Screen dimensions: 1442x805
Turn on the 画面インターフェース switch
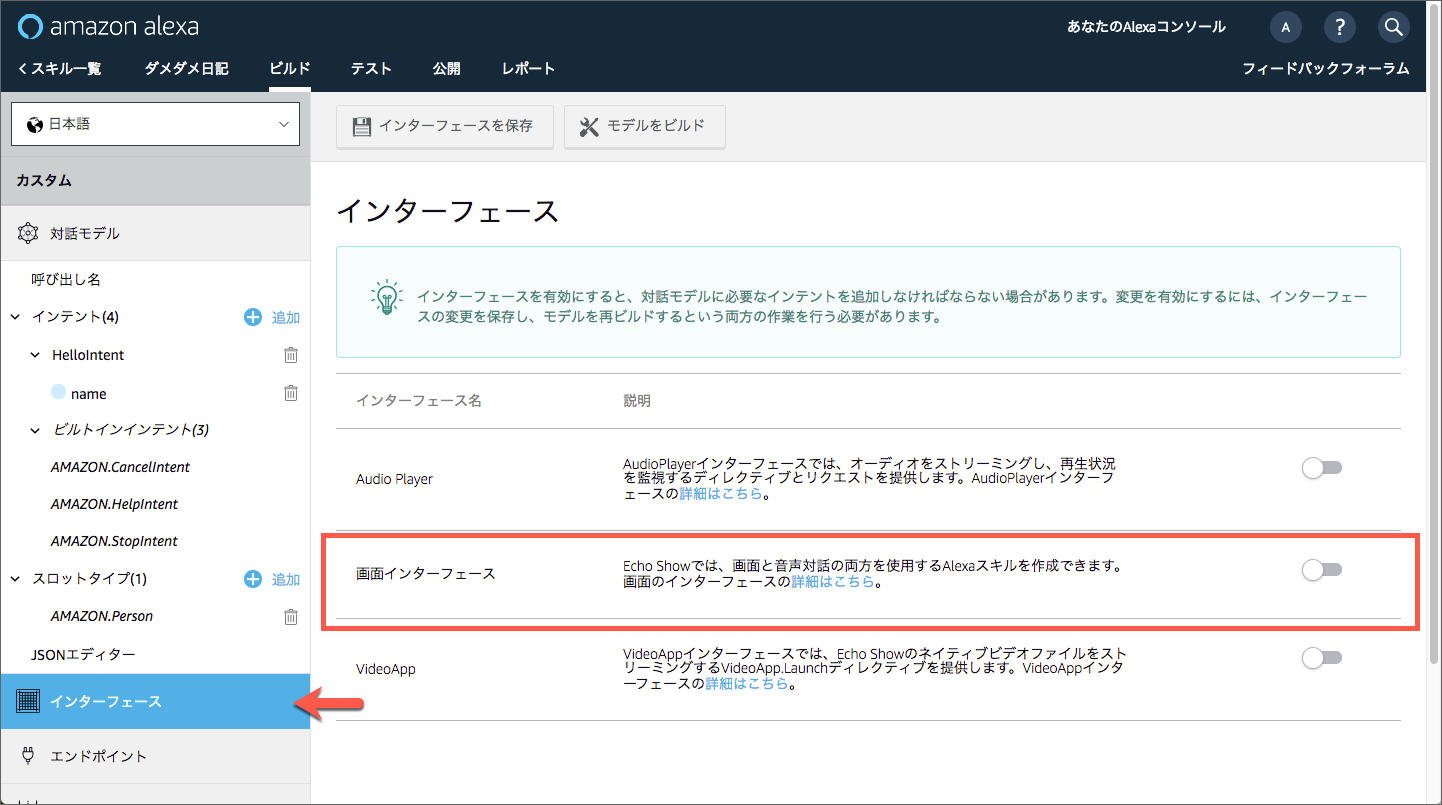point(1321,568)
